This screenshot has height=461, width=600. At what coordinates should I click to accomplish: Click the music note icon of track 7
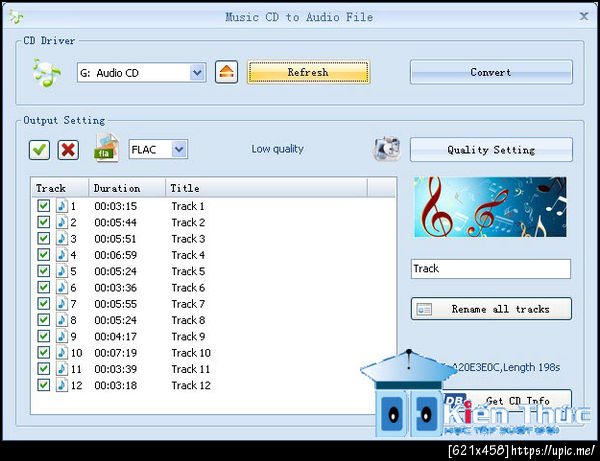pos(62,304)
